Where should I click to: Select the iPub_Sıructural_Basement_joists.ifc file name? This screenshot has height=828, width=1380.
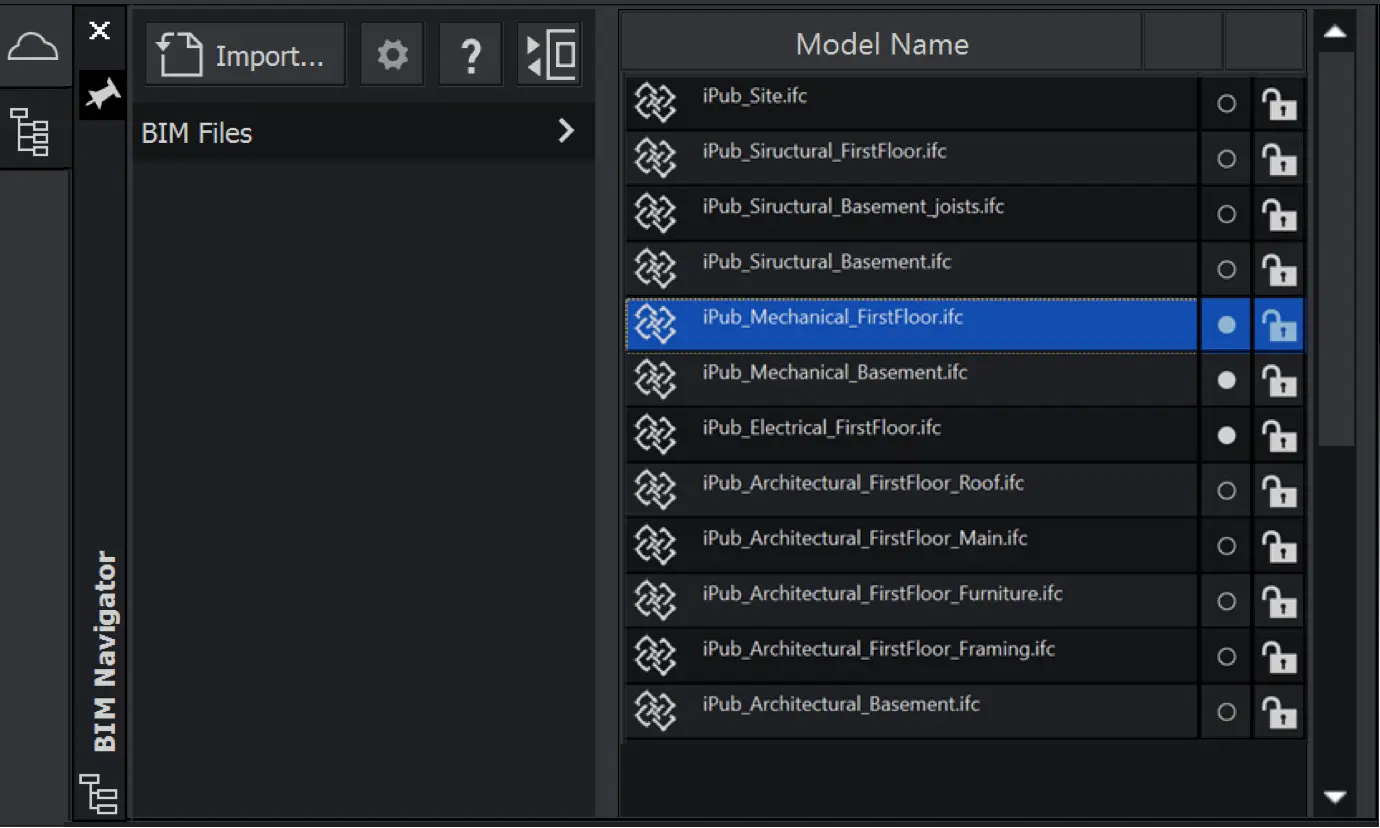click(853, 207)
